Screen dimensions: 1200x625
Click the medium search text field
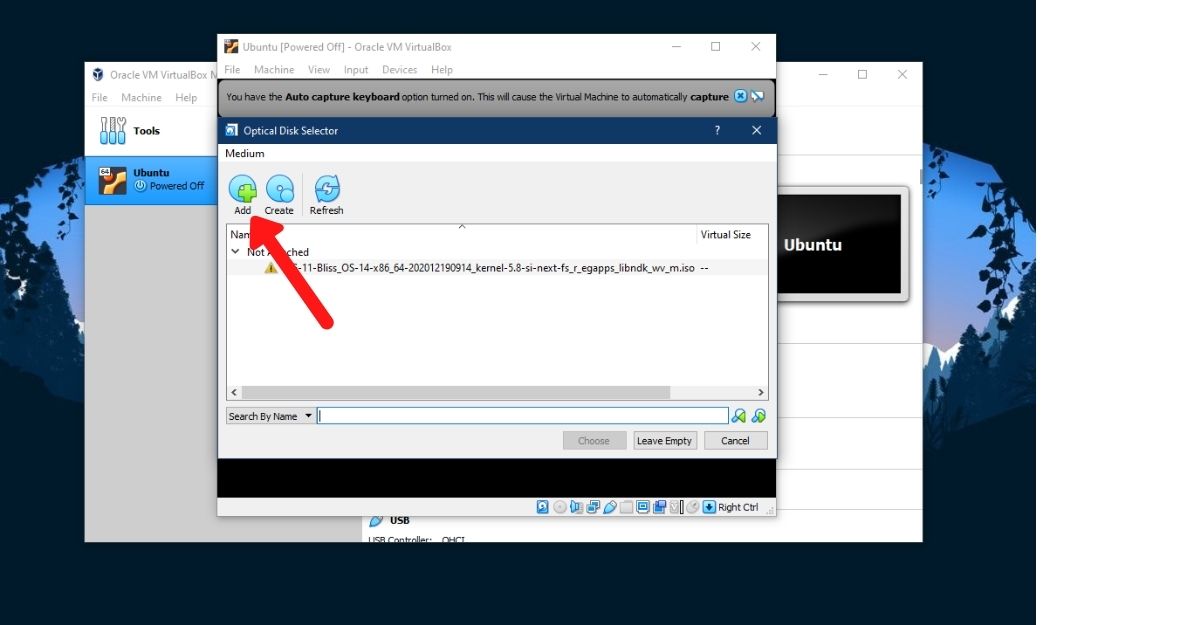pos(523,416)
